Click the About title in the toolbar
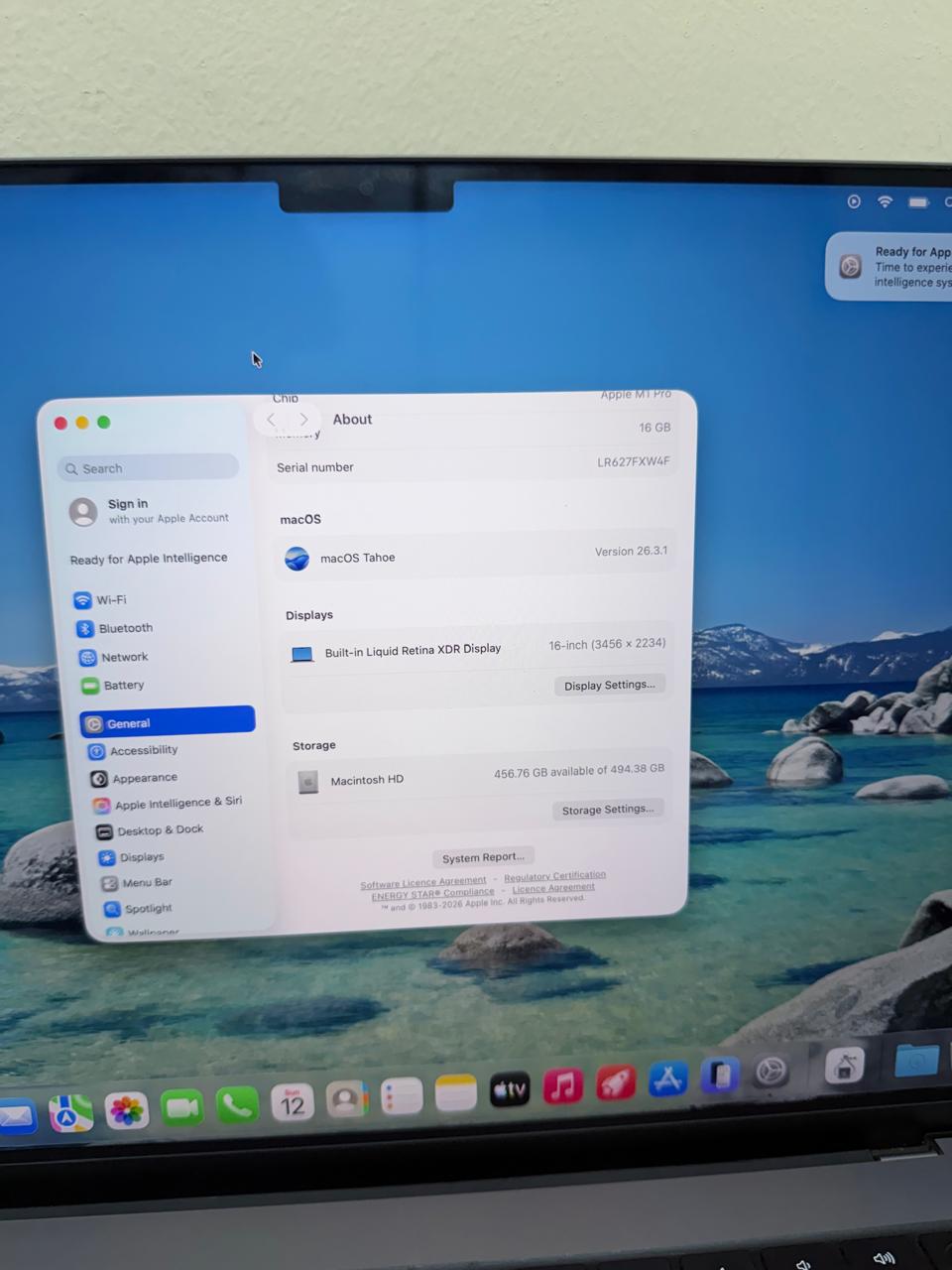The width and height of the screenshot is (952, 1270). (x=352, y=420)
